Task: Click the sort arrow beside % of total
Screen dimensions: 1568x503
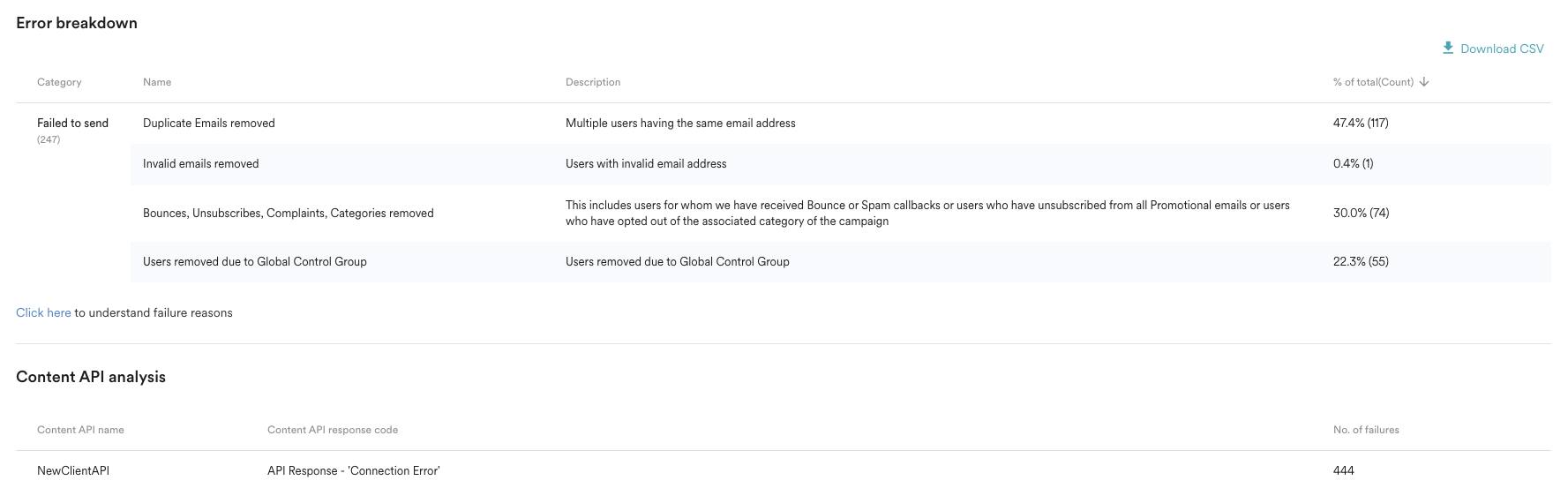Action: pyautogui.click(x=1424, y=82)
